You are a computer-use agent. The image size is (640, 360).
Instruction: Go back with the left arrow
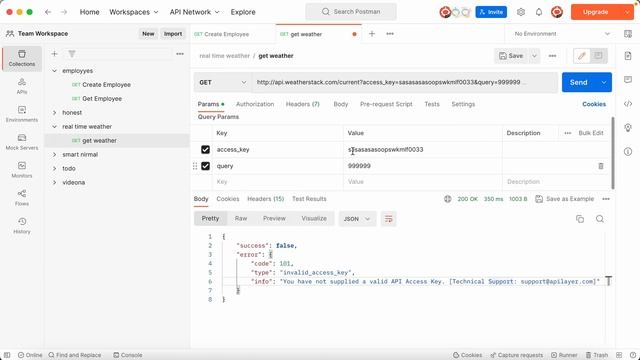48,12
